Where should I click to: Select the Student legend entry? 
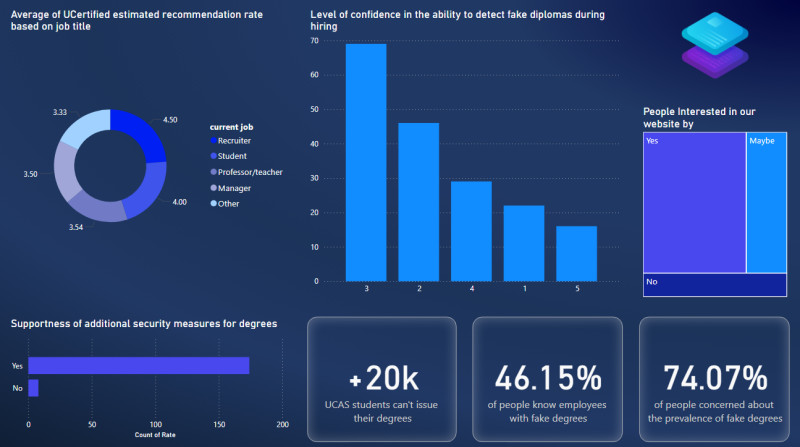pos(231,156)
